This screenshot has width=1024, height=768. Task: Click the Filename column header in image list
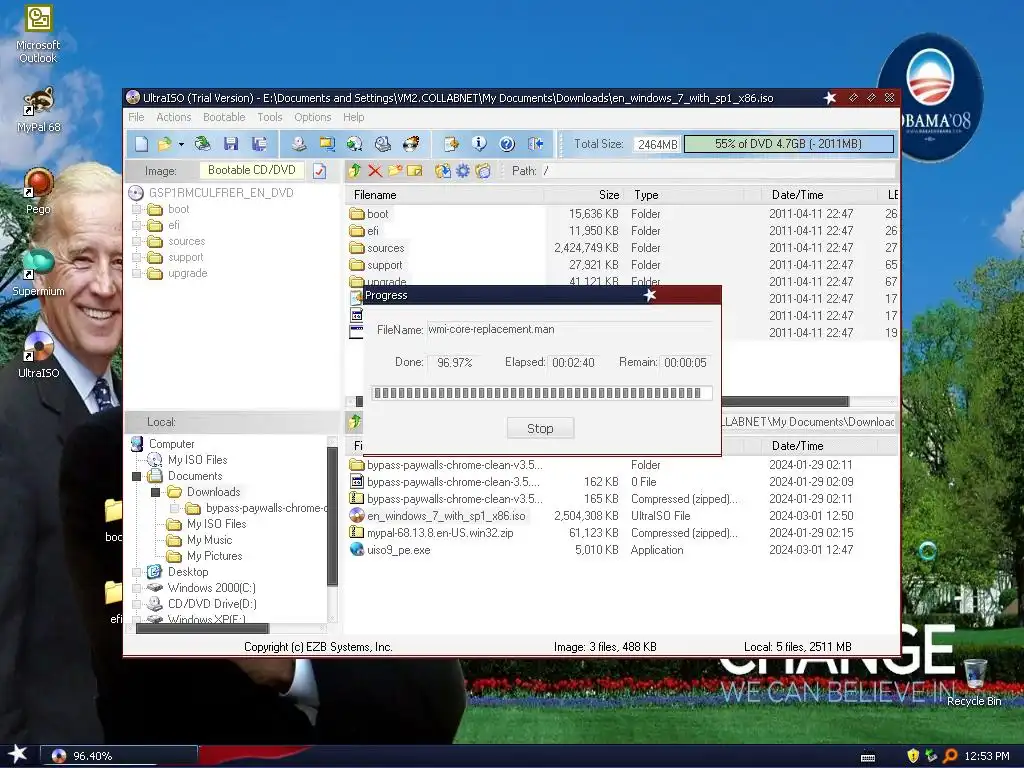click(445, 195)
